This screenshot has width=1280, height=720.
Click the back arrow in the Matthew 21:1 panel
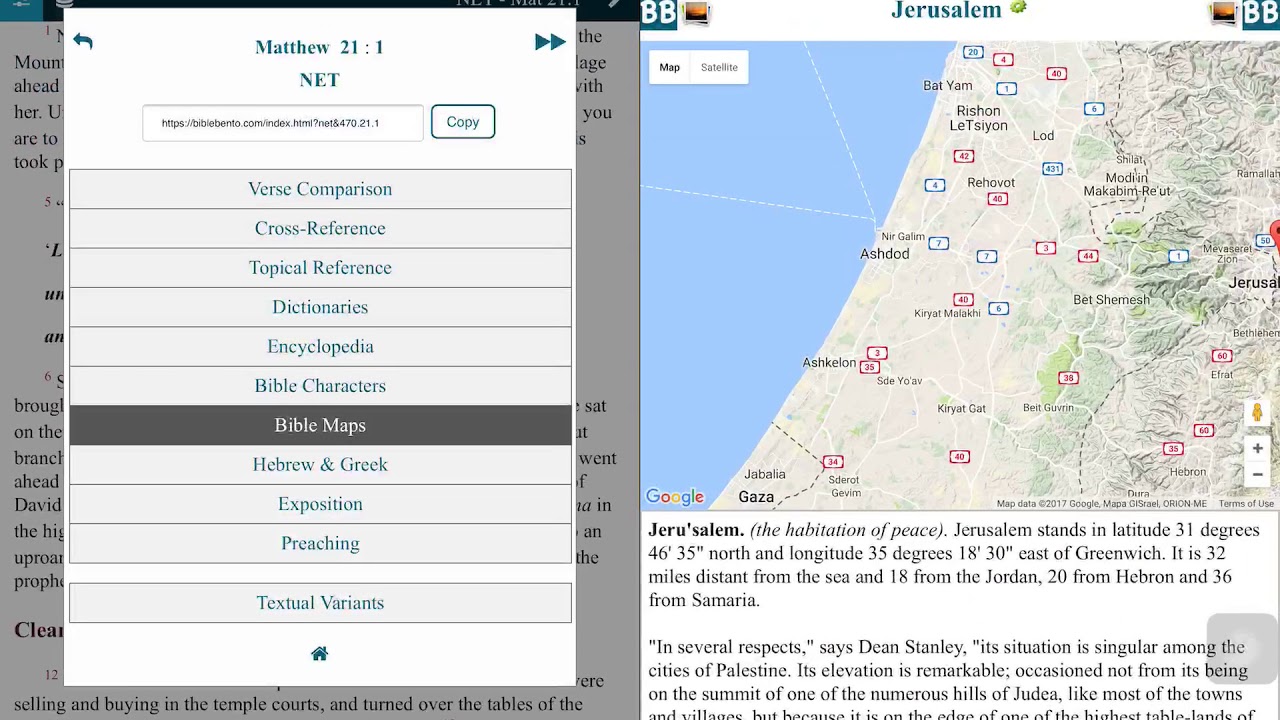[83, 41]
